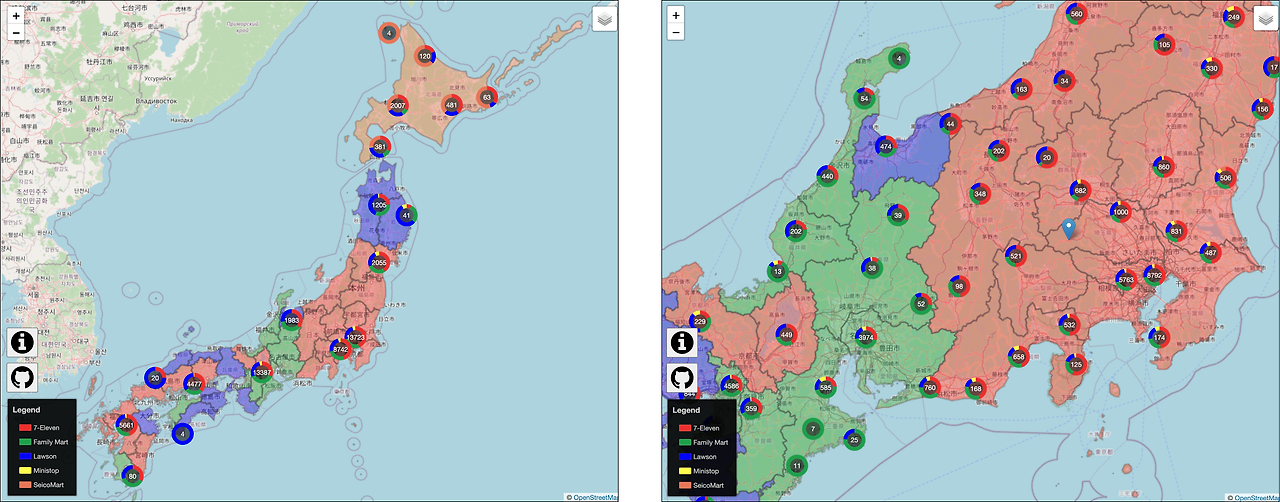The width and height of the screenshot is (1280, 502).
Task: Select the 760 cluster marker
Action: 930,388
